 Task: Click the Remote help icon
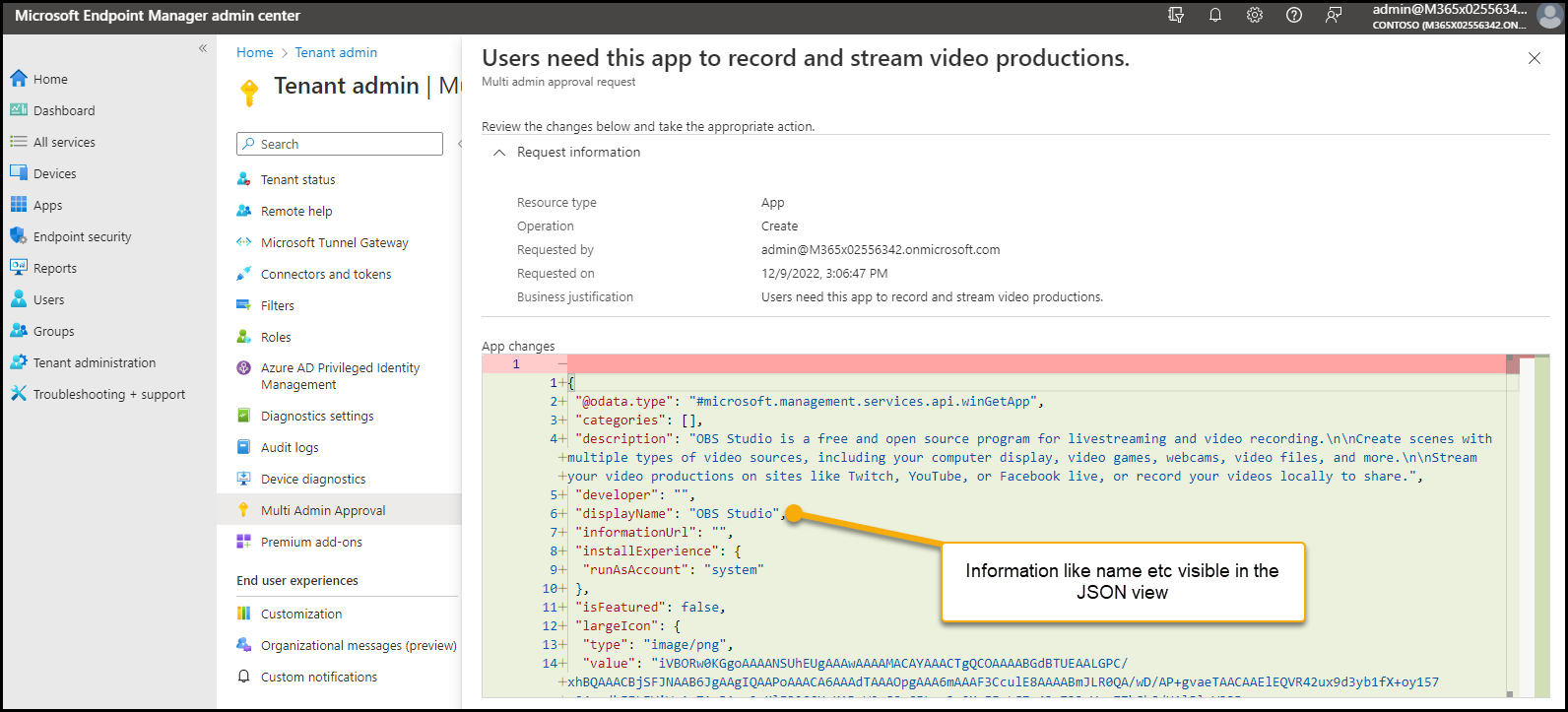click(244, 211)
